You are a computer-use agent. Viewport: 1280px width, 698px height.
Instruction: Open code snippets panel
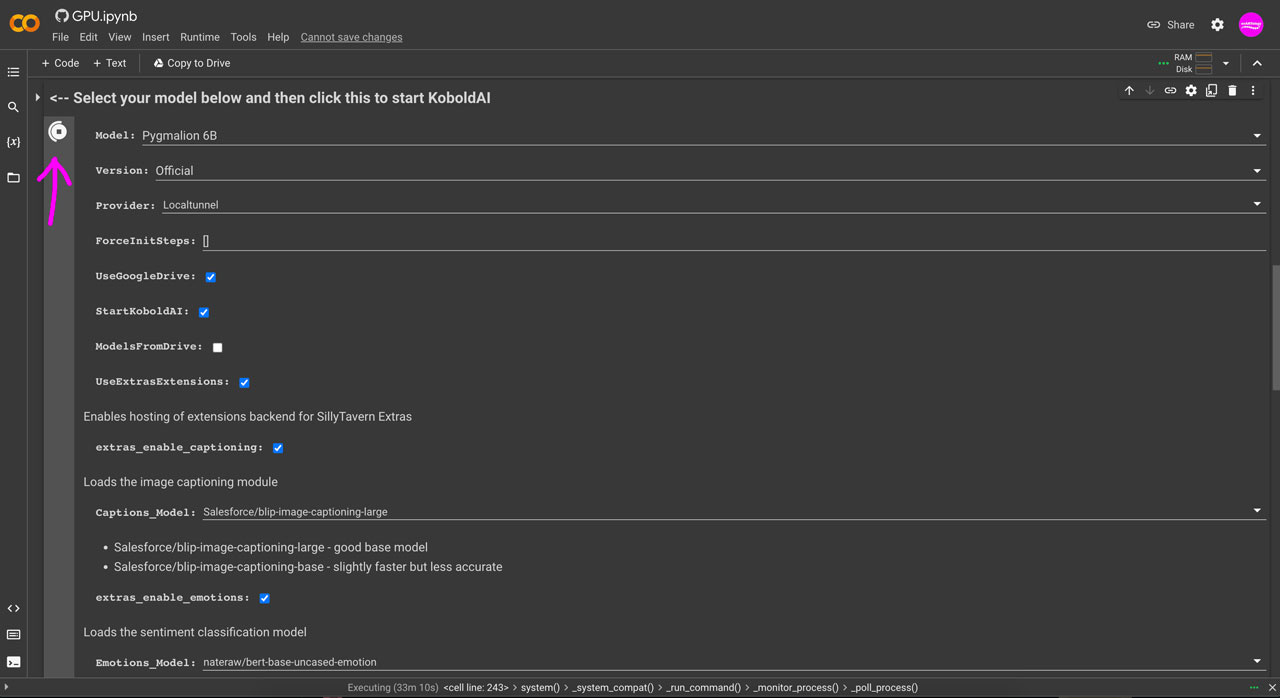click(x=13, y=608)
